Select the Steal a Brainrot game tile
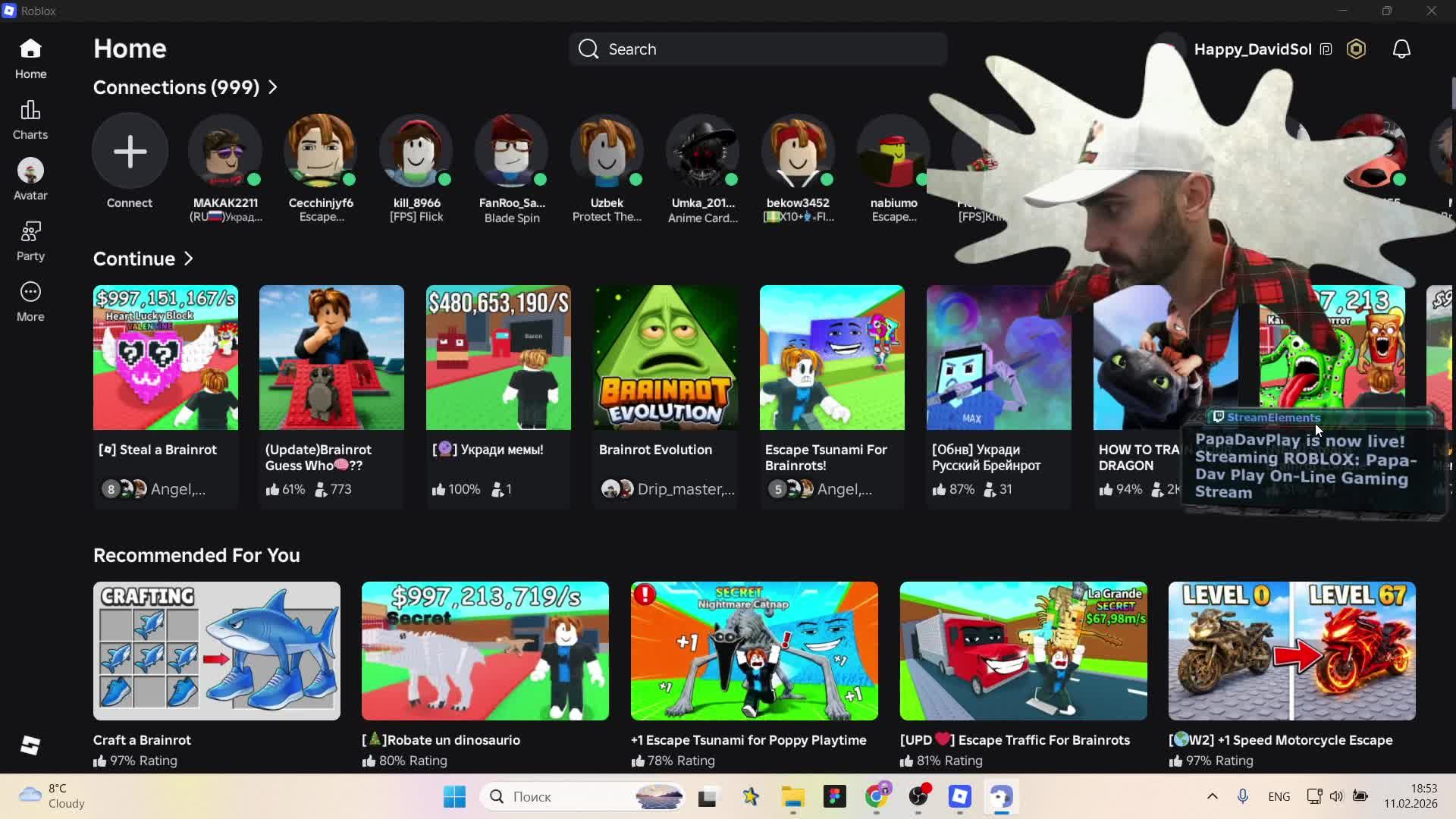 (x=165, y=357)
